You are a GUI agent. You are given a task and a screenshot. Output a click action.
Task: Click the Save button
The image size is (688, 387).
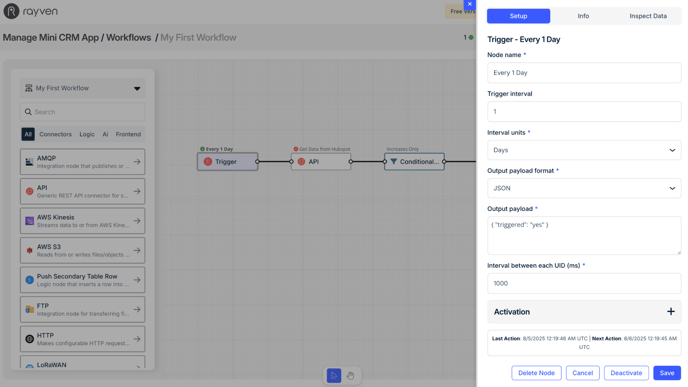667,373
